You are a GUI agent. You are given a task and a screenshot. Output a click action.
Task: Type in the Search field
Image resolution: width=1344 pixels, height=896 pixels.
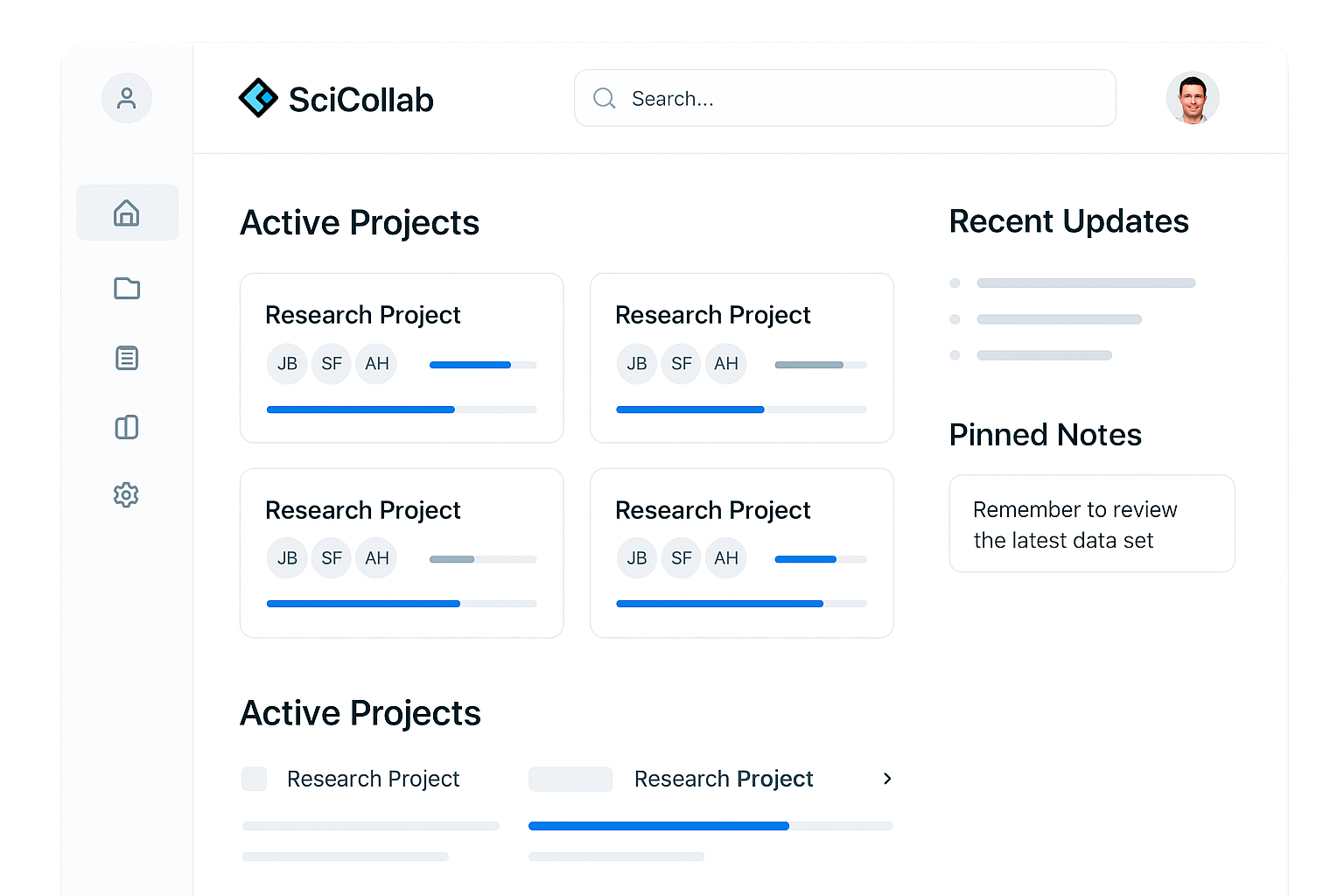pyautogui.click(x=857, y=98)
